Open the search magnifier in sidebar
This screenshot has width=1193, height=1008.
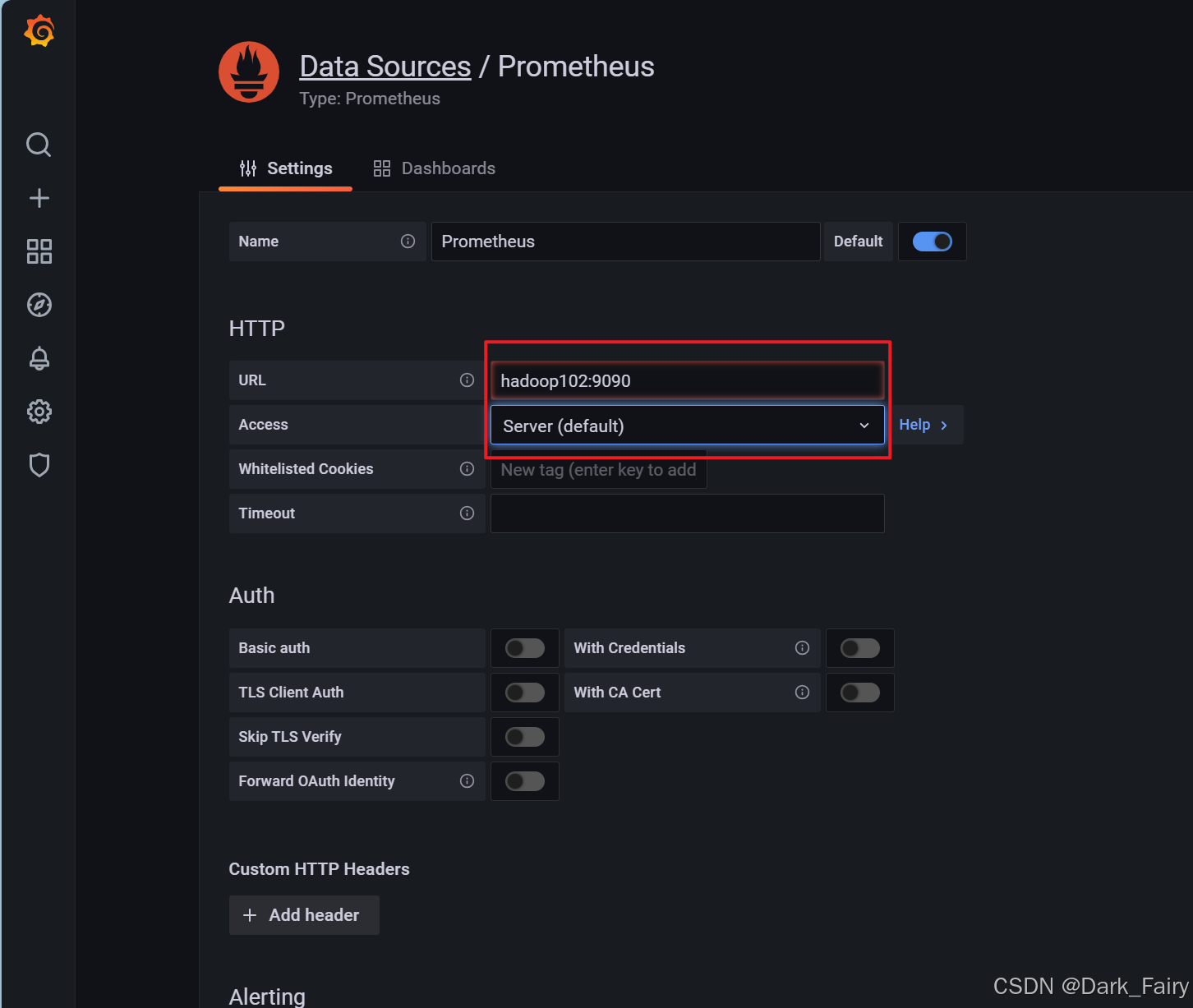tap(39, 145)
